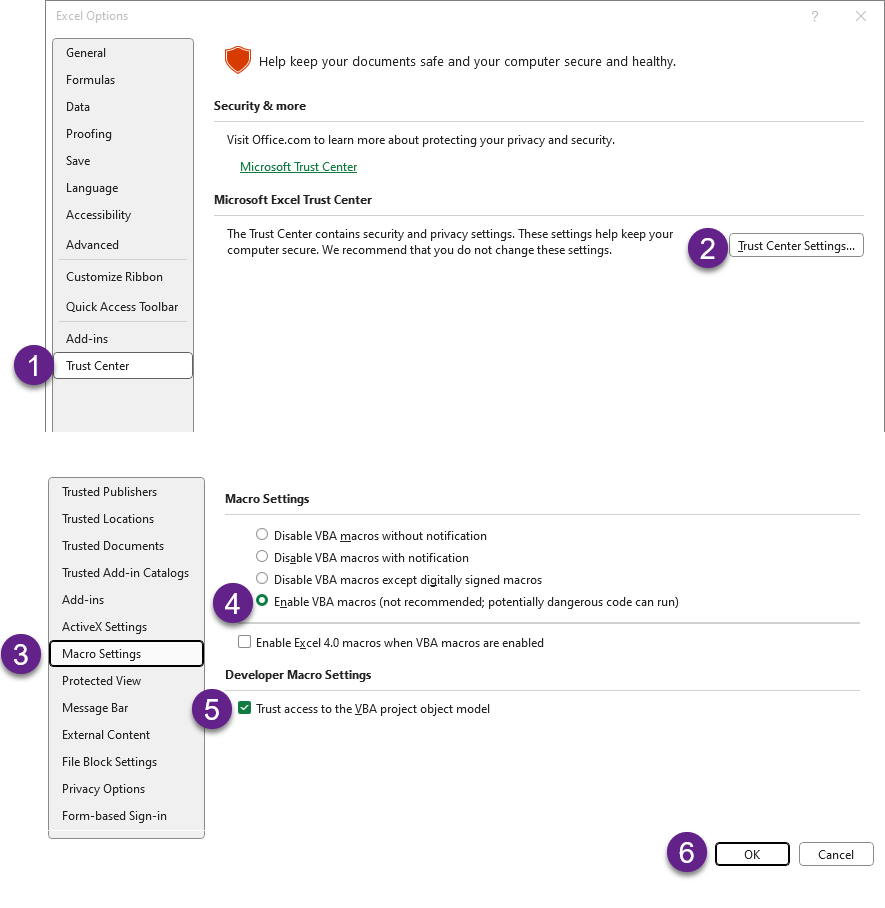Open Trust Center Settings button
The image size is (885, 908).
pyautogui.click(x=796, y=245)
